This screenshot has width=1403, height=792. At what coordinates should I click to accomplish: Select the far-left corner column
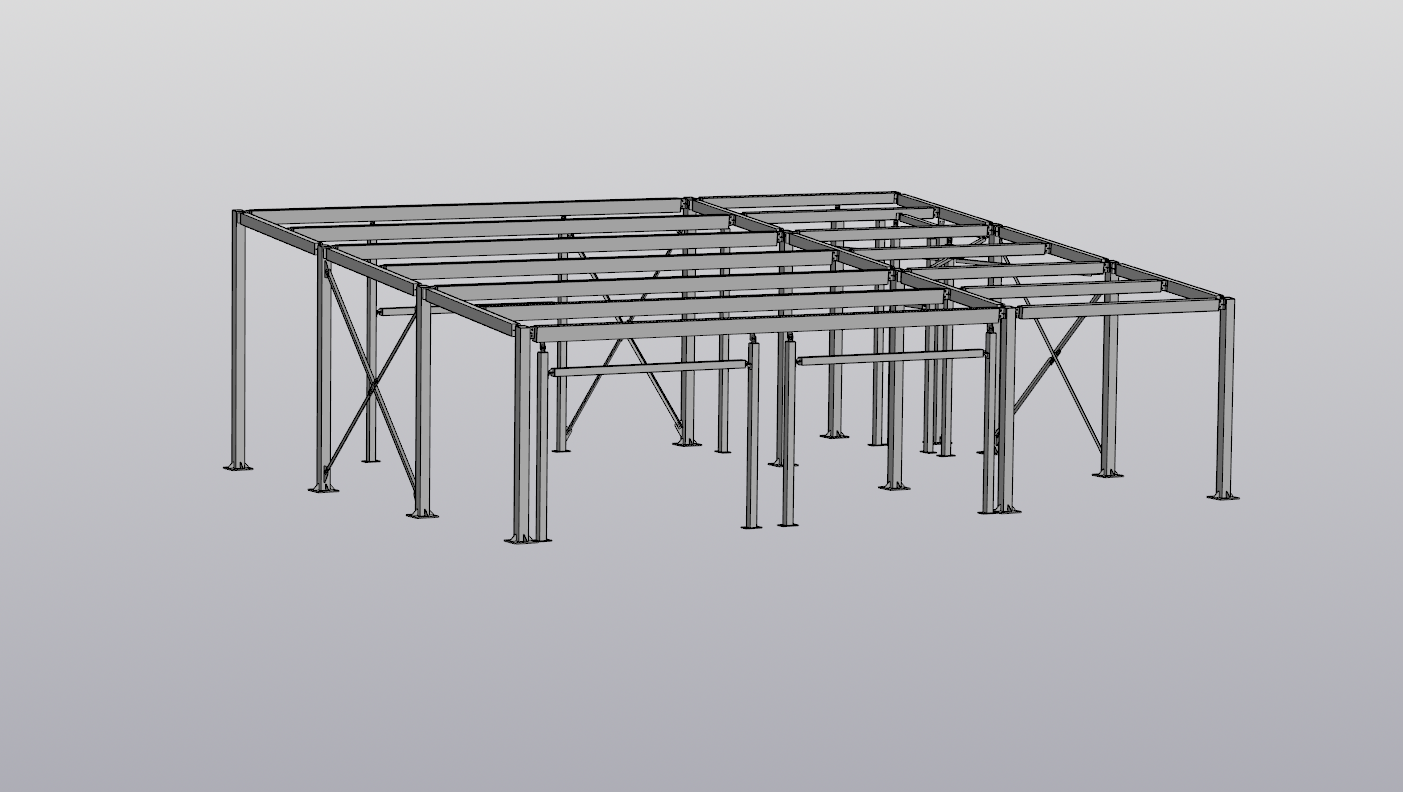point(238,340)
